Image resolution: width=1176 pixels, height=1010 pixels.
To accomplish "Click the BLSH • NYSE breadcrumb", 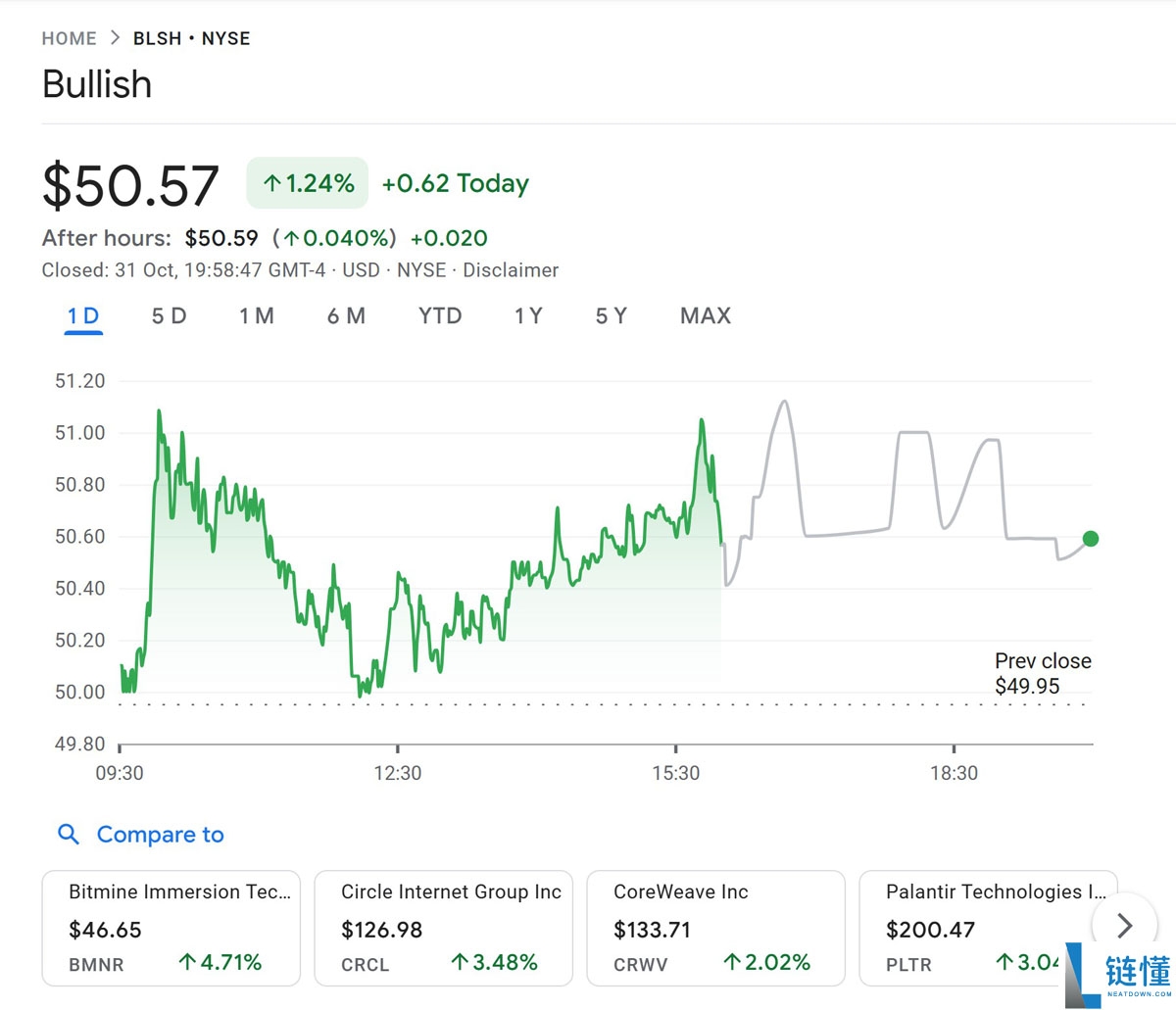I will [x=192, y=38].
